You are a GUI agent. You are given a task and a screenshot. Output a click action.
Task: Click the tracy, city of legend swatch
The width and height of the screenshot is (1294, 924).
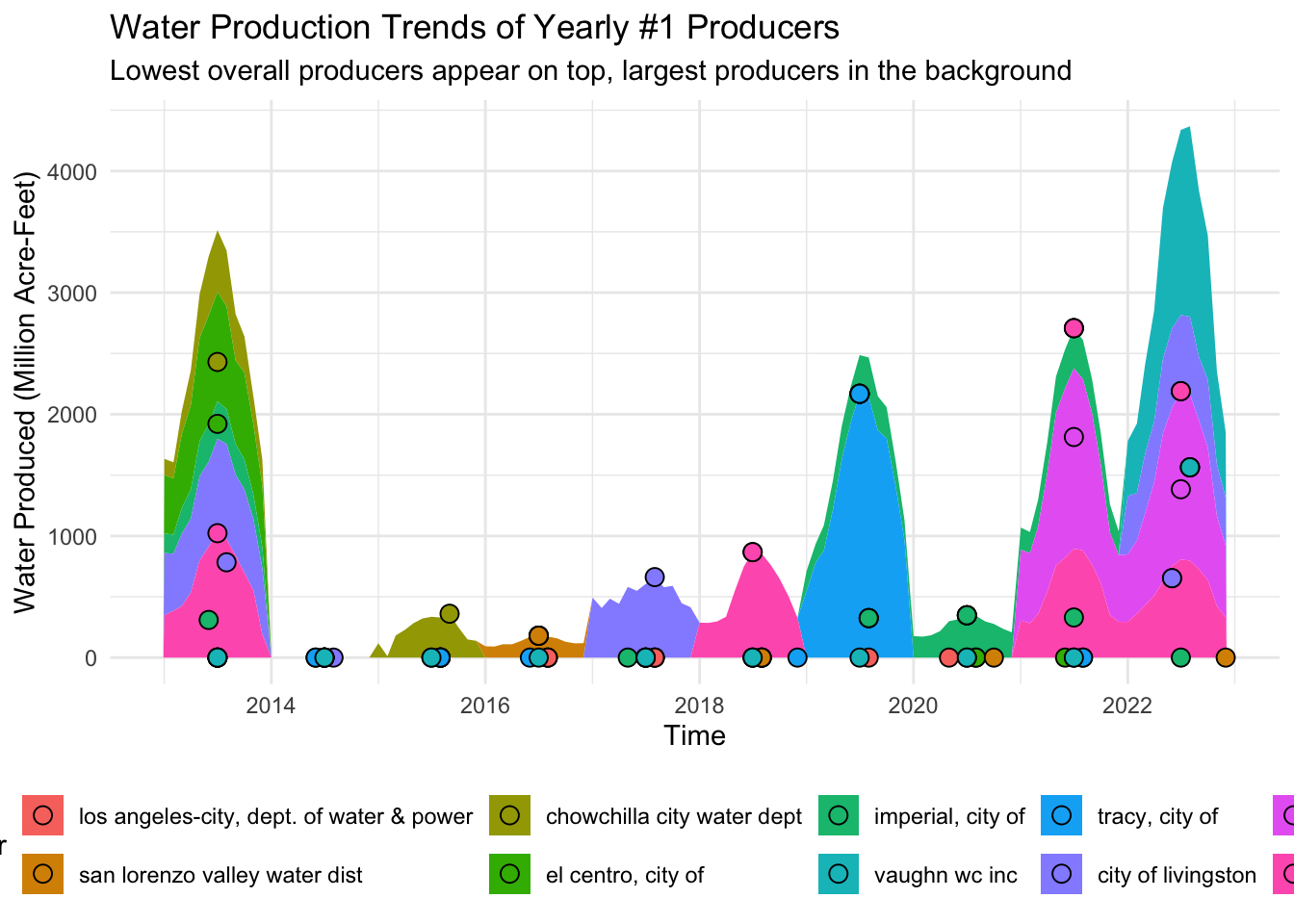[1061, 816]
